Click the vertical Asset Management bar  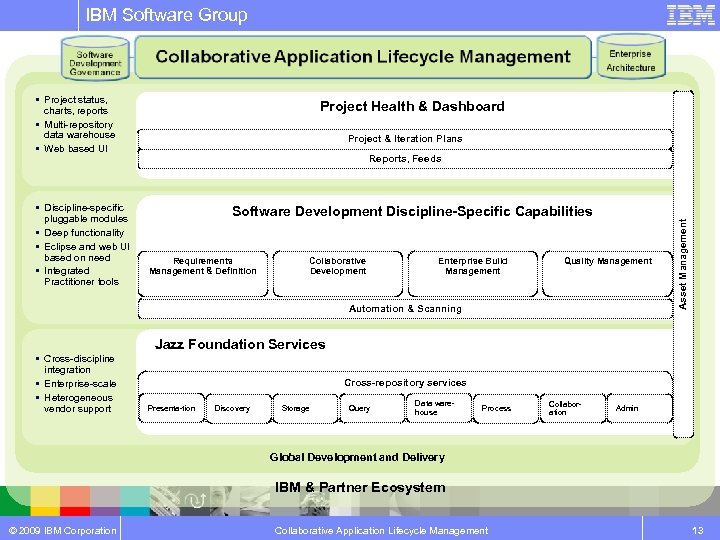click(x=683, y=264)
